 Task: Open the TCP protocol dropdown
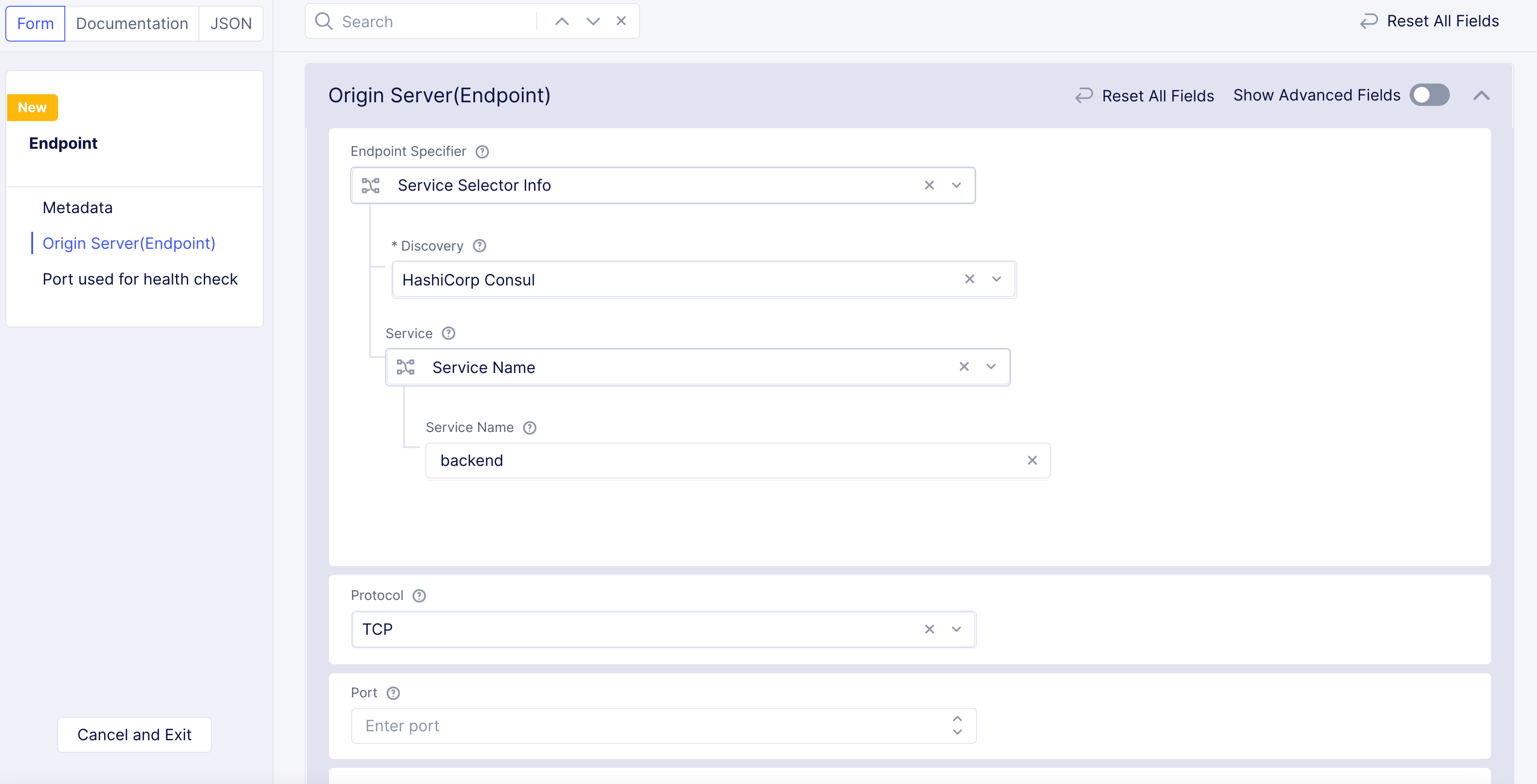click(956, 629)
